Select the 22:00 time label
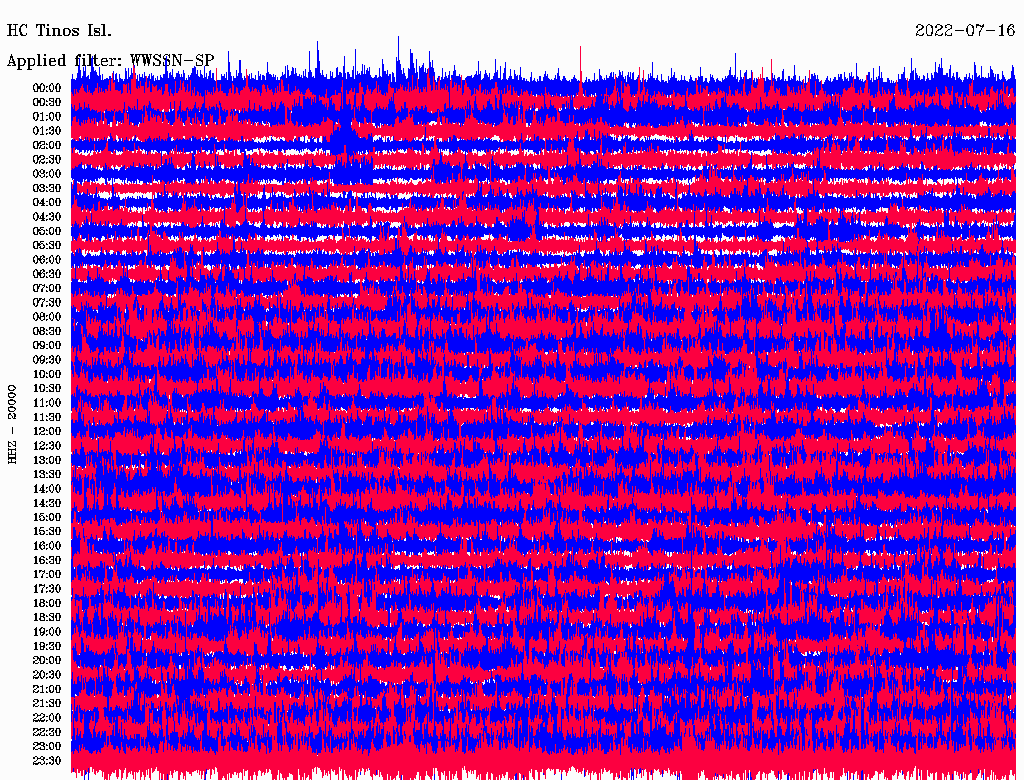This screenshot has width=1024, height=780. pyautogui.click(x=47, y=717)
